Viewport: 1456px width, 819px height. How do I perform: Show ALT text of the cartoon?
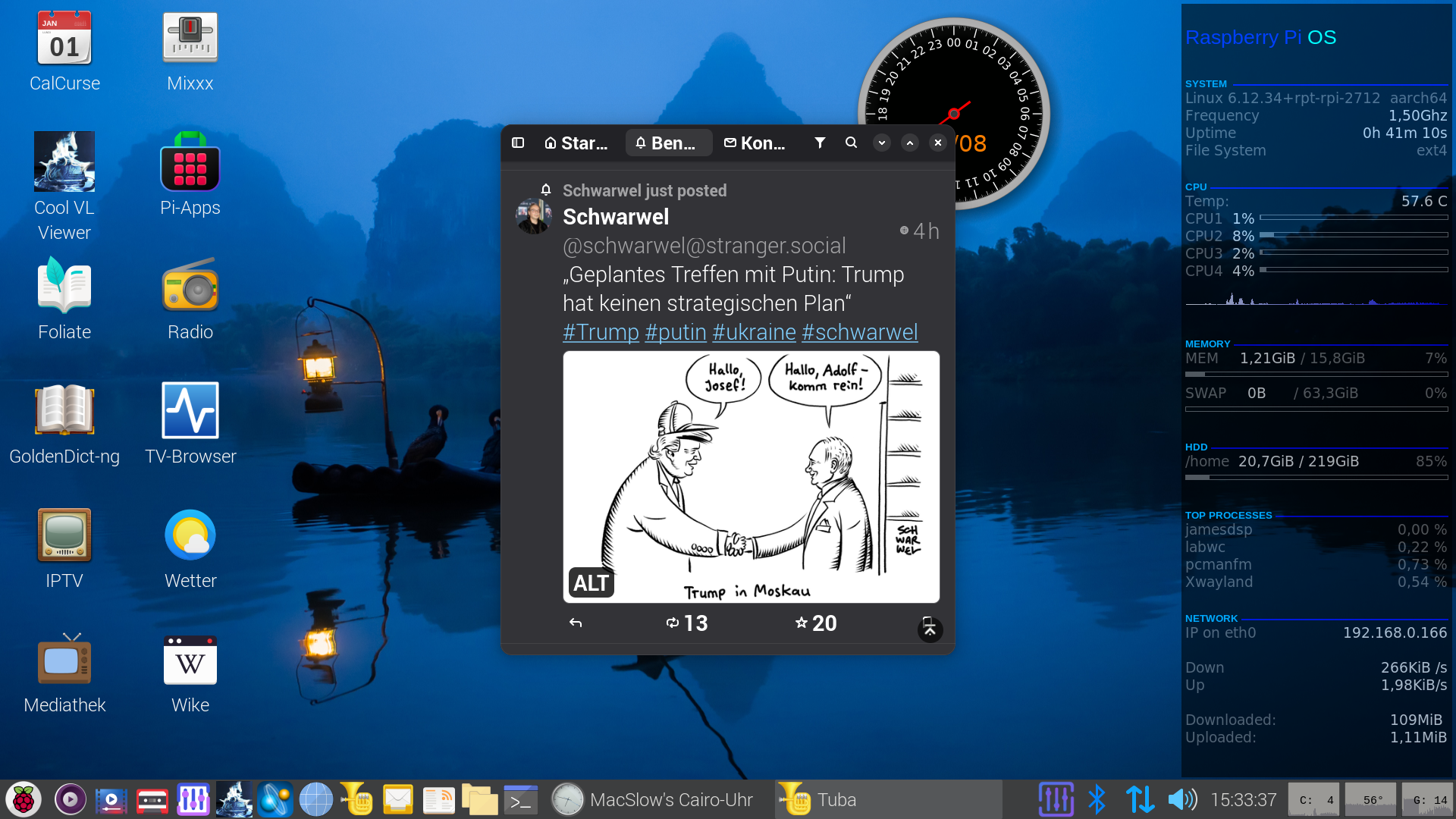point(591,582)
